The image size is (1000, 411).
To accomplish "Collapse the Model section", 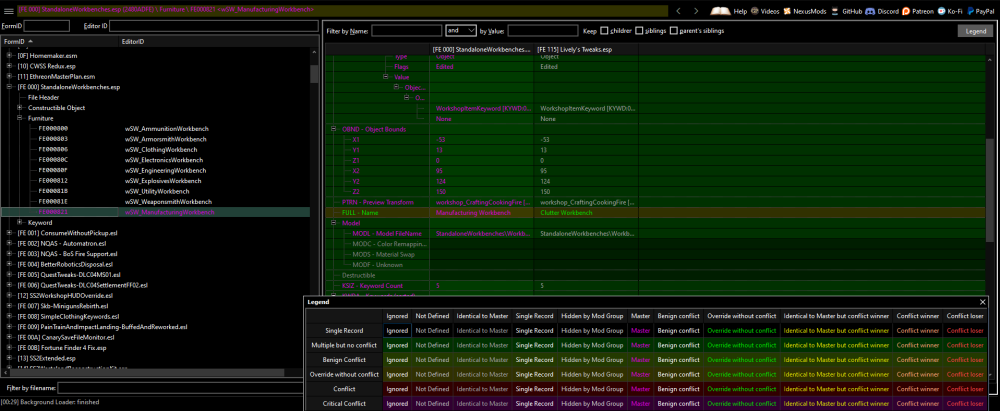I will click(334, 223).
